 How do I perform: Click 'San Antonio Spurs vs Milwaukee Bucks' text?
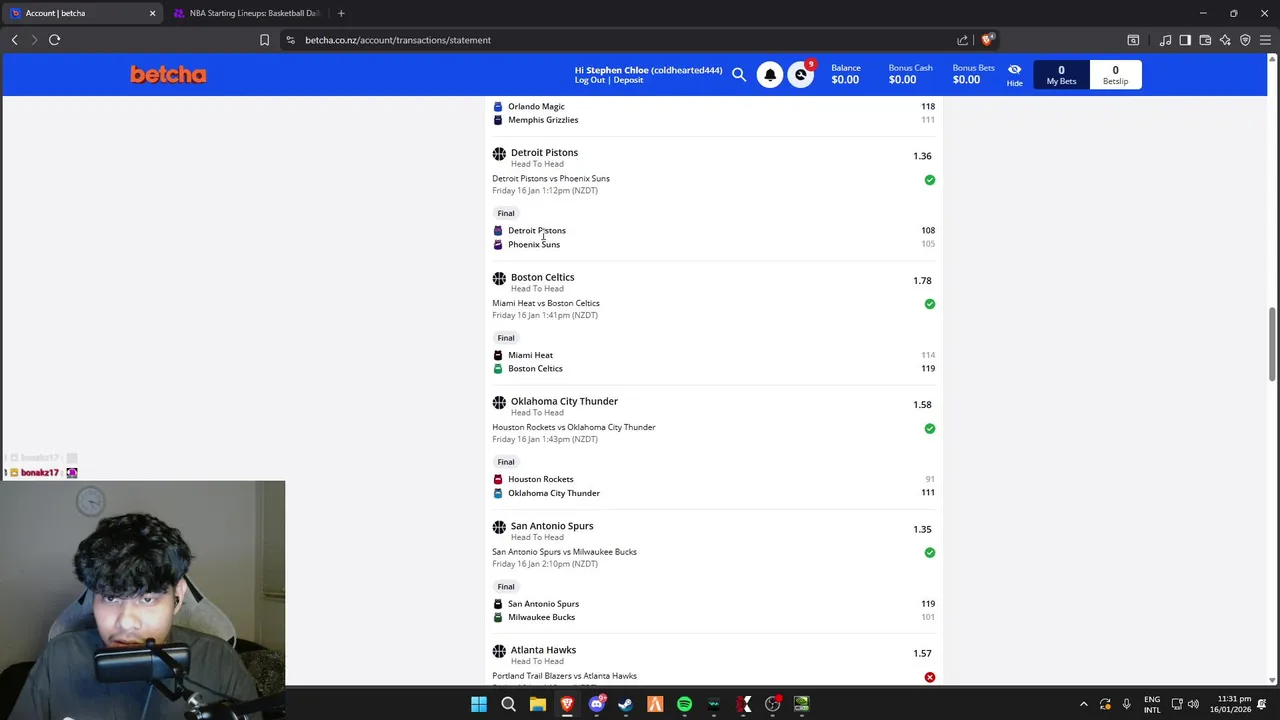(564, 552)
